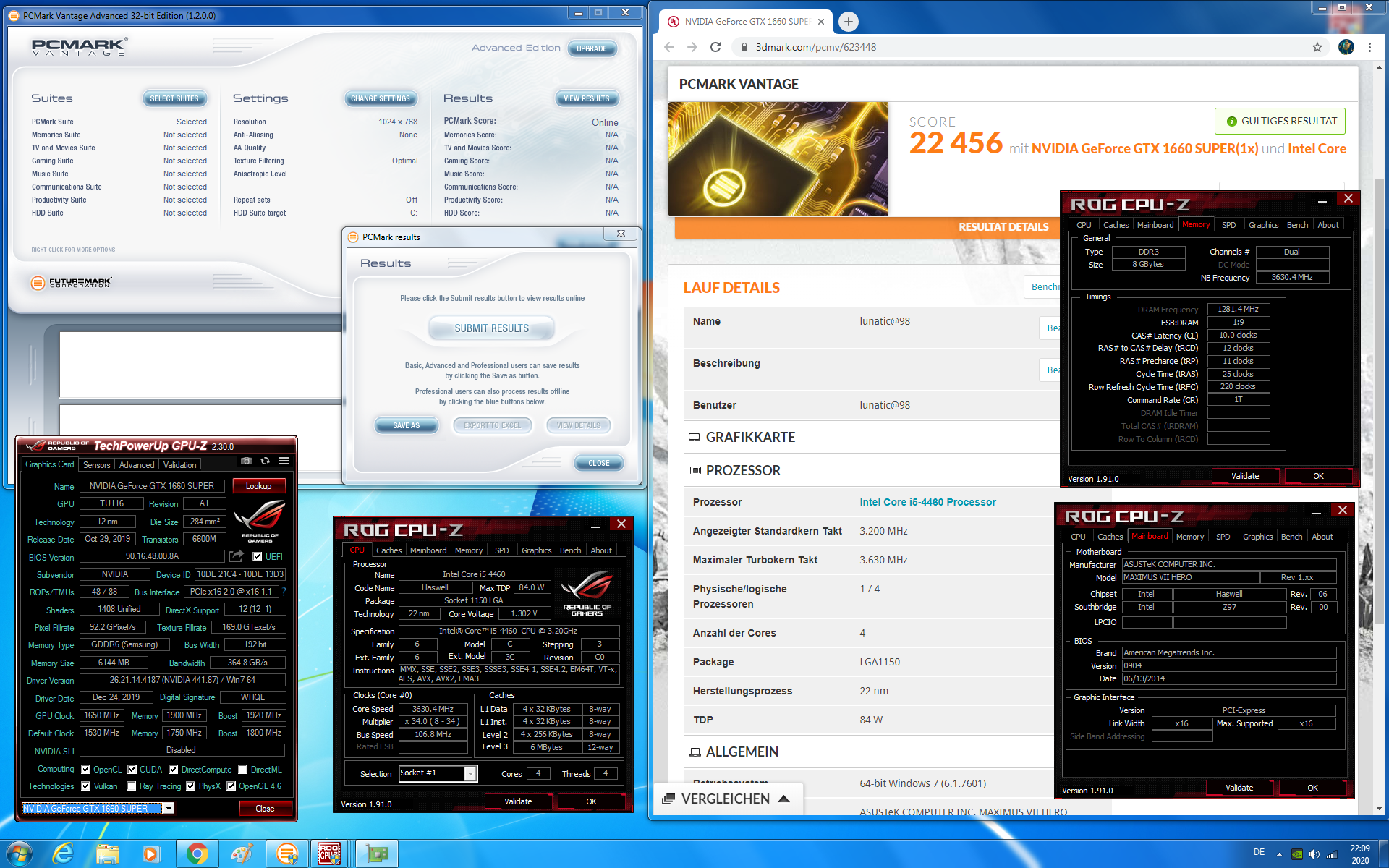Open the GPU-Z hamburger menu icon
The height and width of the screenshot is (868, 1389).
284,461
